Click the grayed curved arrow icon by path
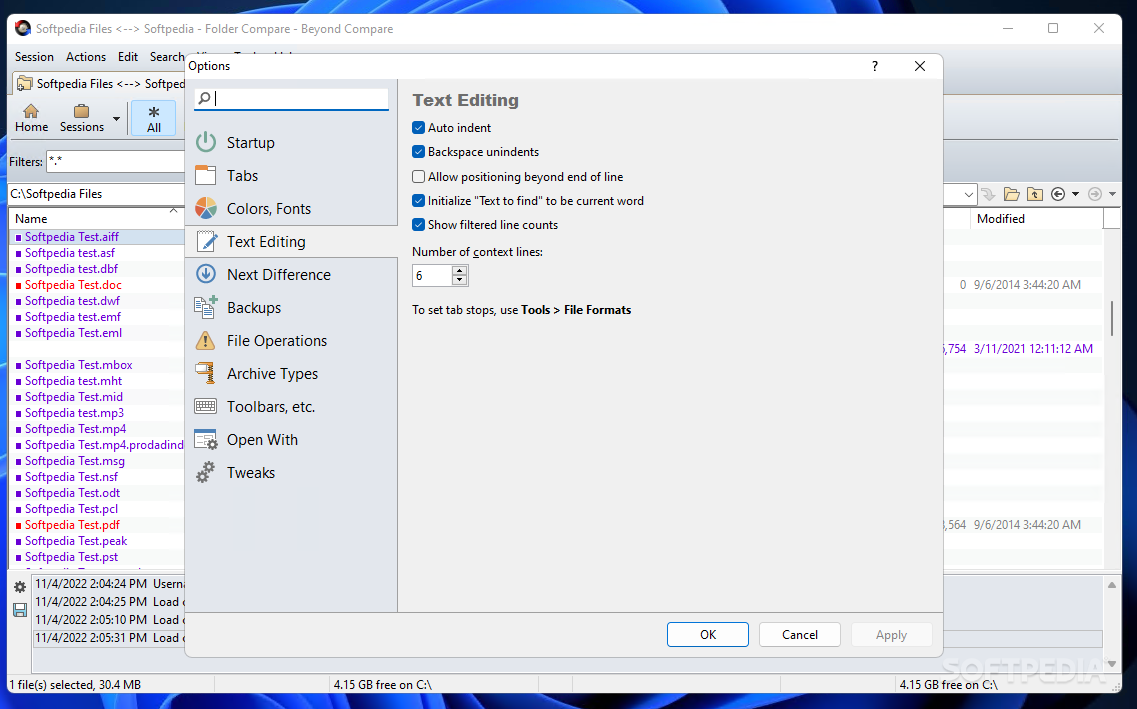This screenshot has height=709, width=1137. pyautogui.click(x=988, y=194)
